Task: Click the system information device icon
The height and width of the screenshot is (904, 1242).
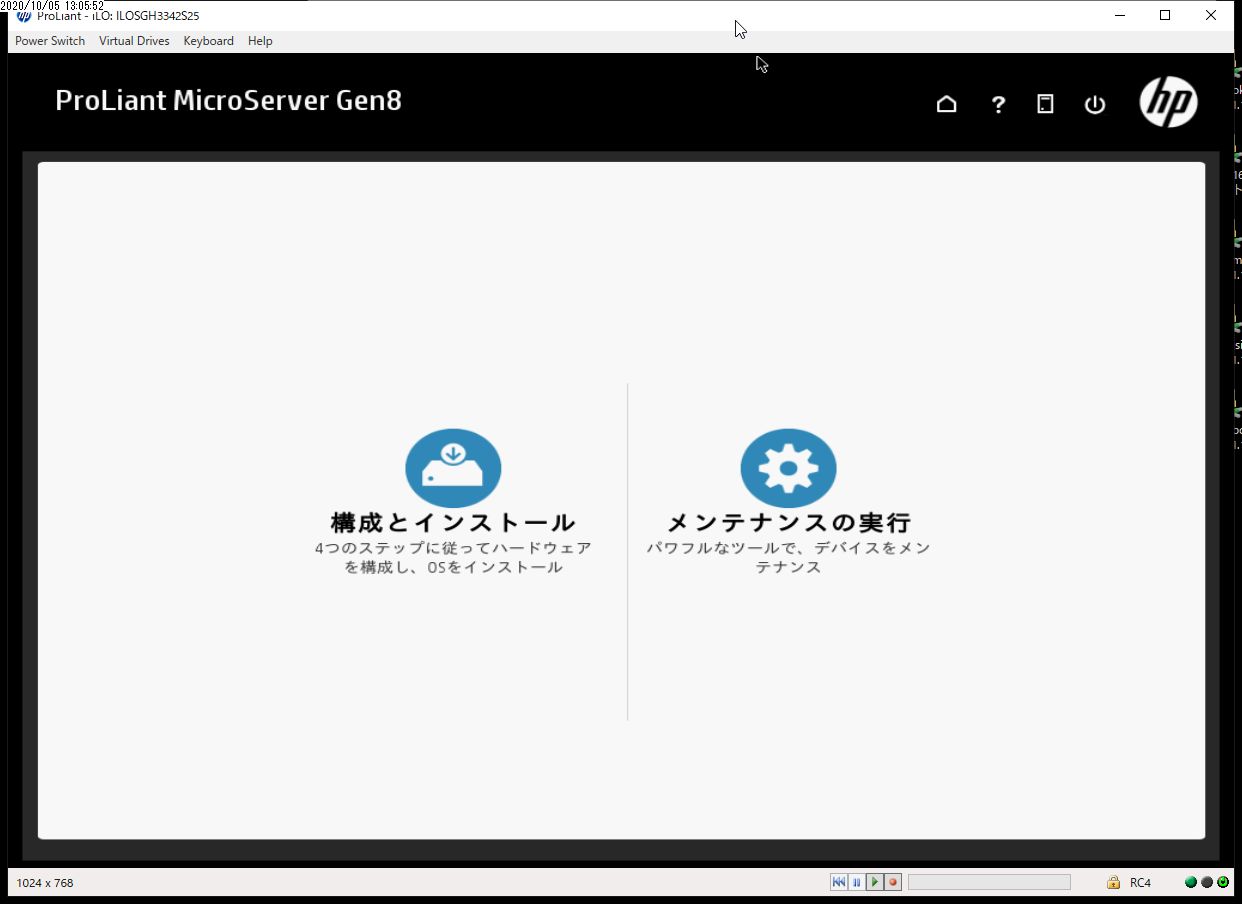Action: 1045,104
